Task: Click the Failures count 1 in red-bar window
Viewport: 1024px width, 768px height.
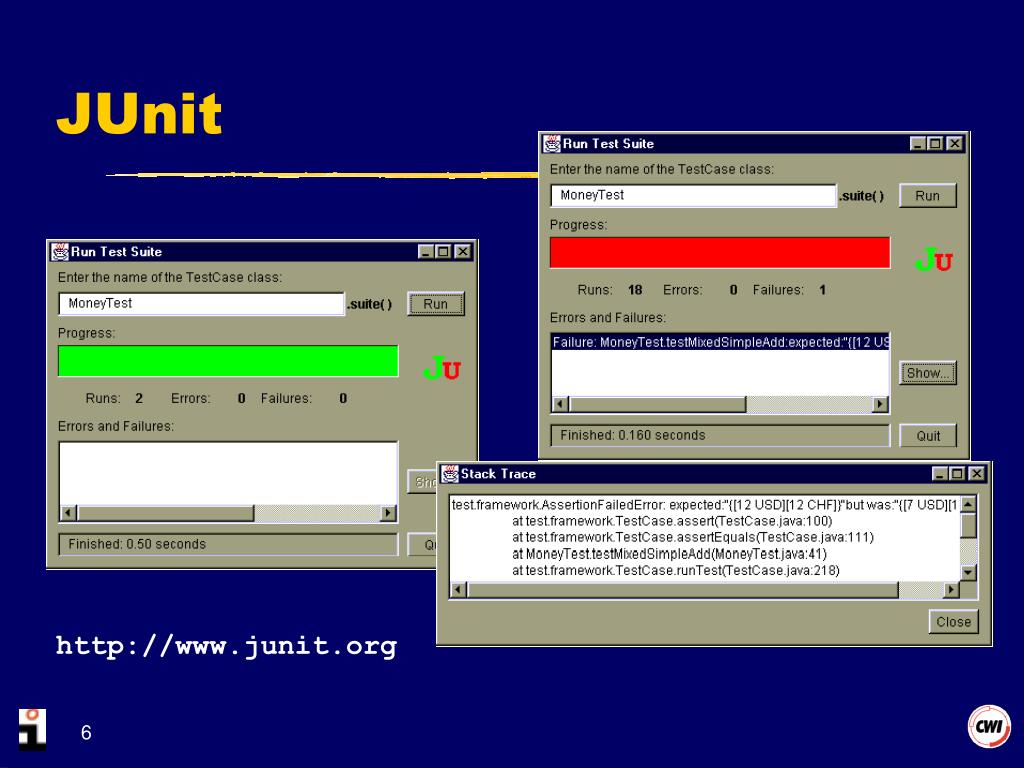Action: pos(822,290)
